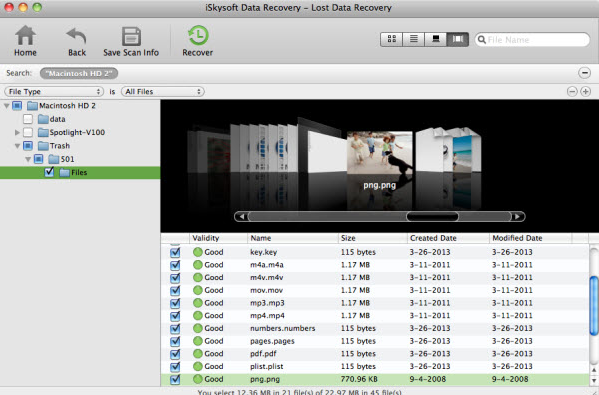
Task: Select the m4v.m4v row
Action: click(375, 278)
